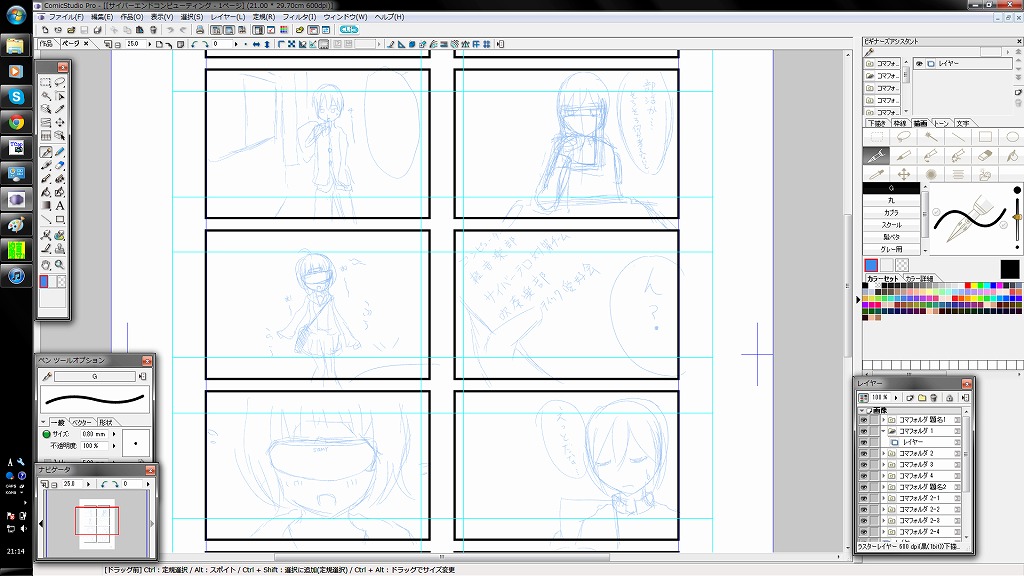1024x576 pixels.
Task: Open the 編集(E) menu
Action: (101, 17)
